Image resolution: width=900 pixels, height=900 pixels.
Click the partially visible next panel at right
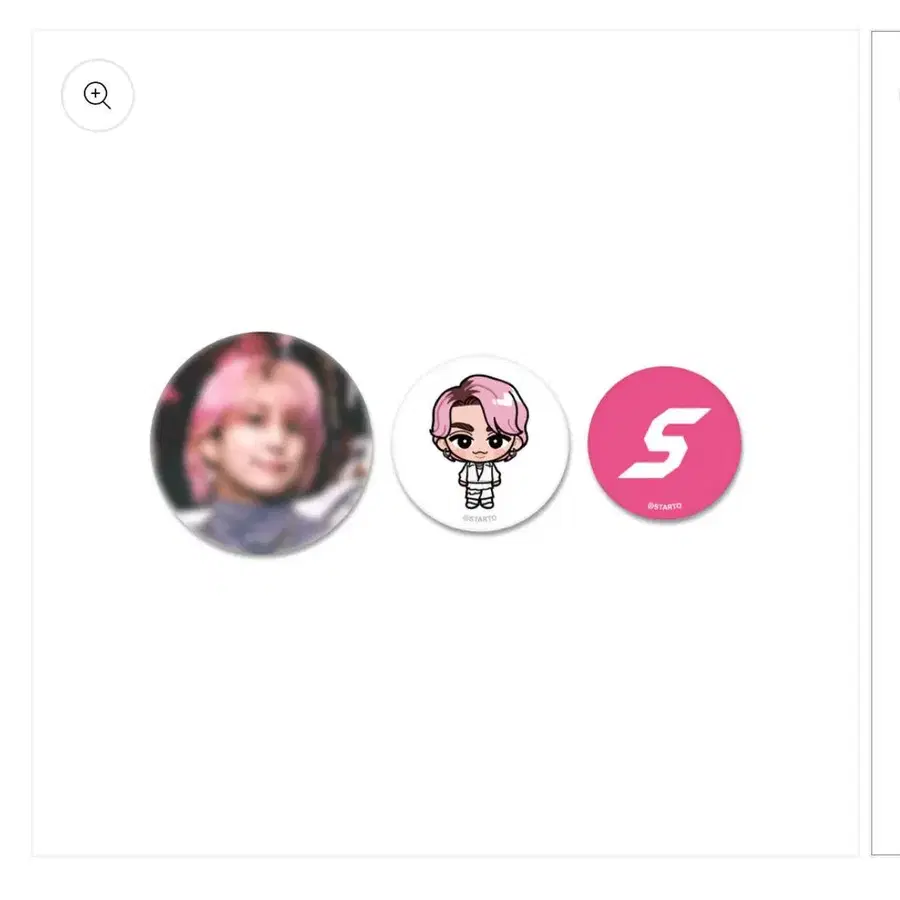pos(885,443)
